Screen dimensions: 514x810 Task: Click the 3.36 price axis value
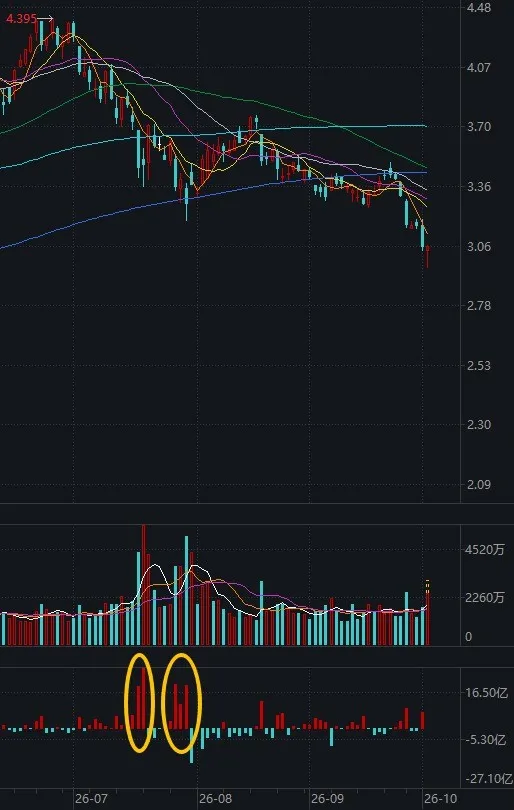coord(478,186)
